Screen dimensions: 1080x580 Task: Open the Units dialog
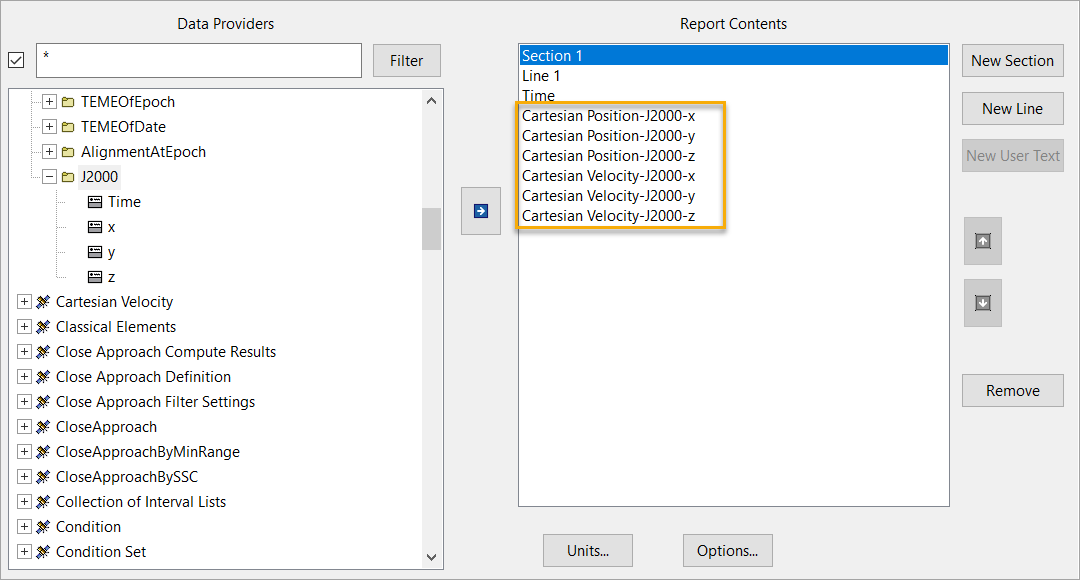[x=588, y=550]
